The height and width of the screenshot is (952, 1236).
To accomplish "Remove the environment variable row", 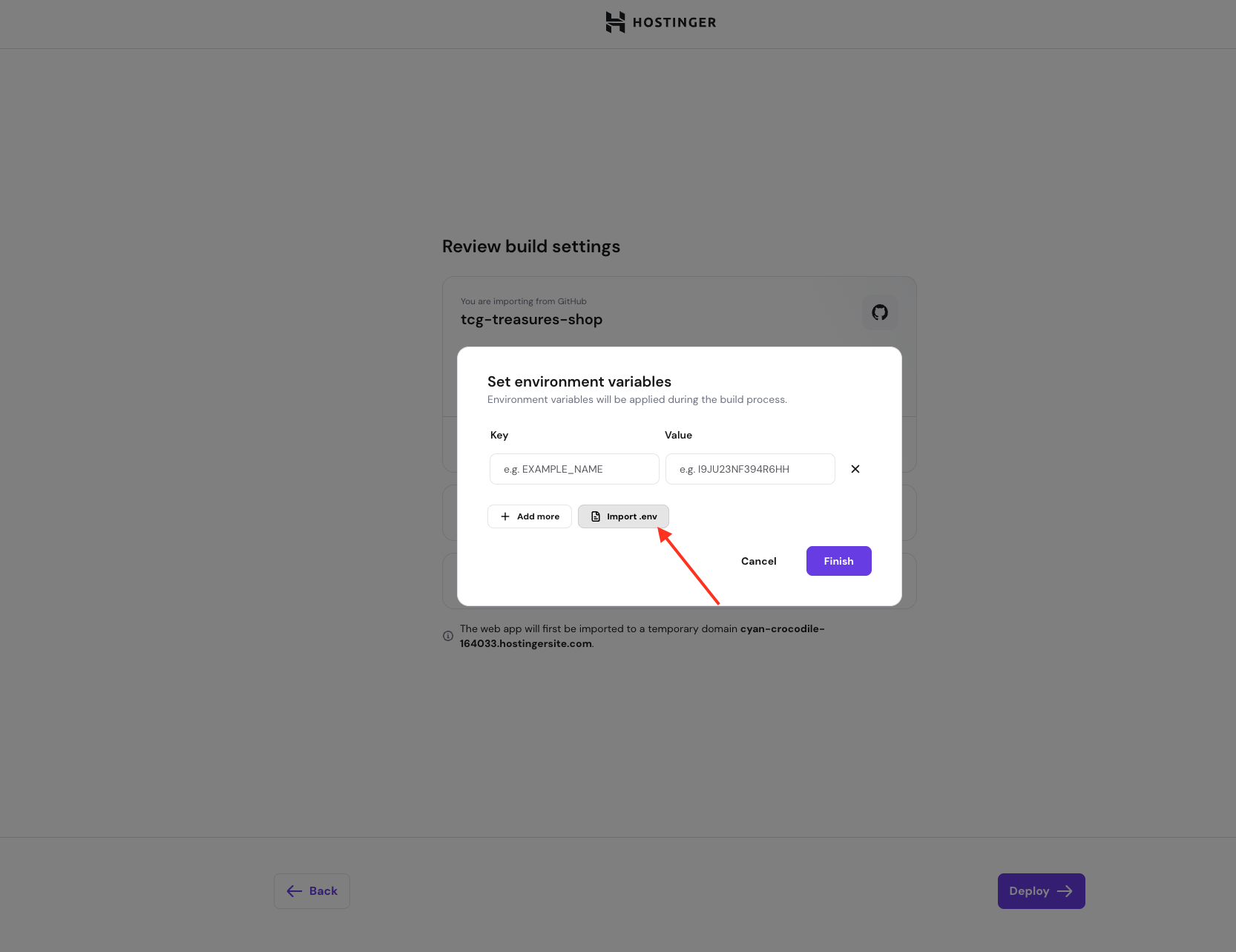I will 855,469.
